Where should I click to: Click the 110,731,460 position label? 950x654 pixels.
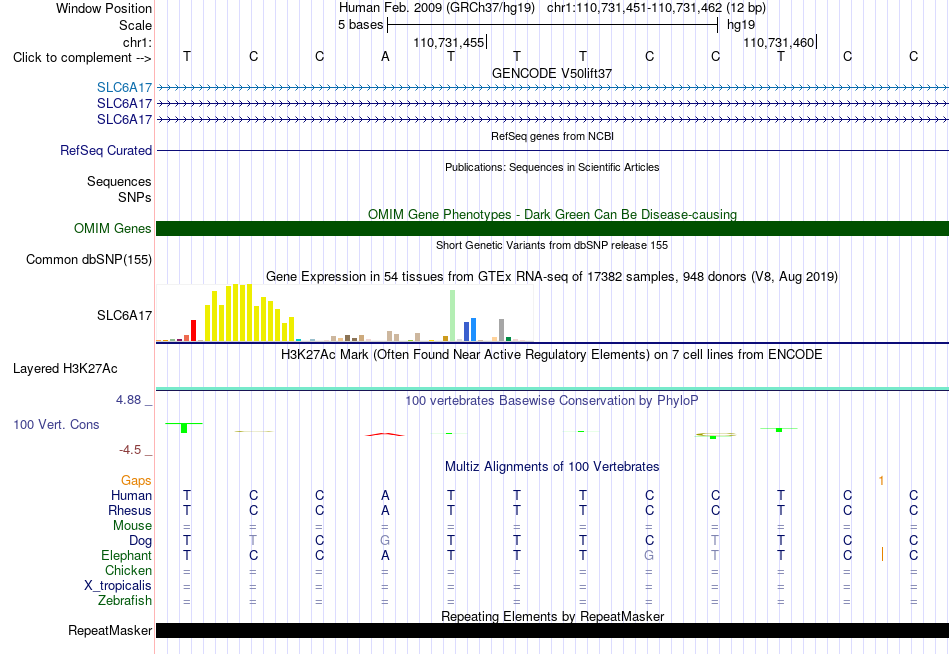(779, 42)
